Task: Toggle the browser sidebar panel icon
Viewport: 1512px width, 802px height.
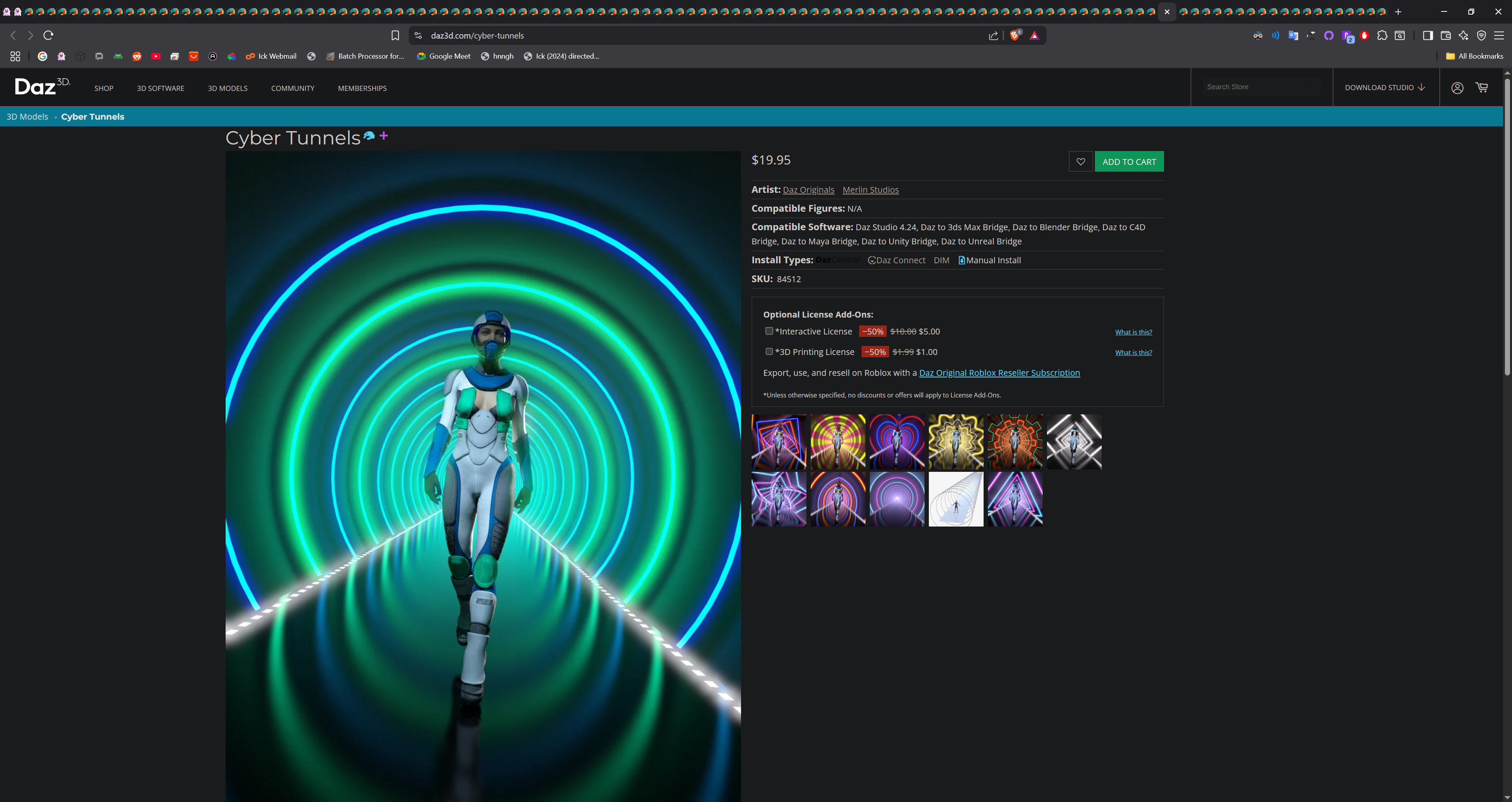Action: 1428,36
